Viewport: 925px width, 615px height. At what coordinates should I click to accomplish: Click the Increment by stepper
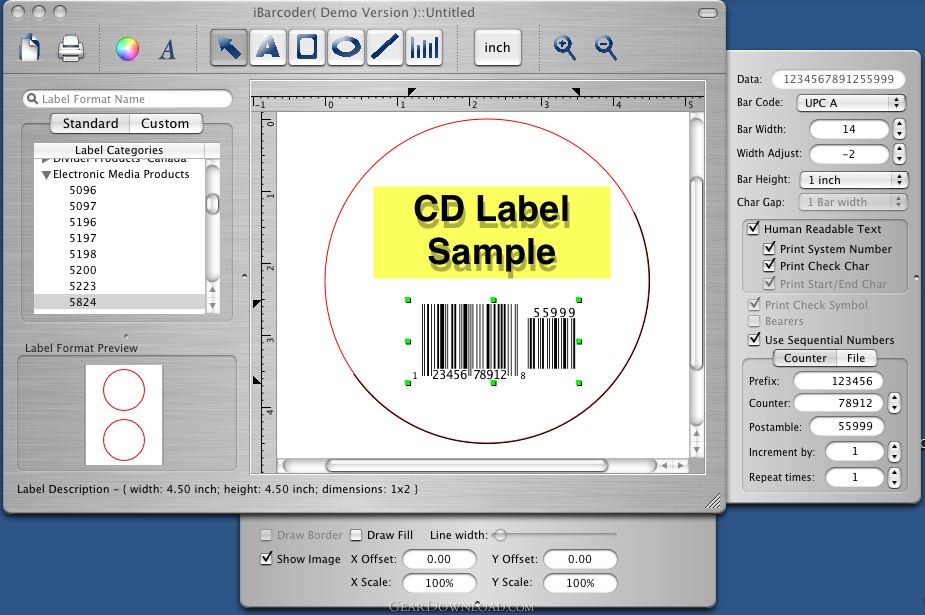coord(895,452)
